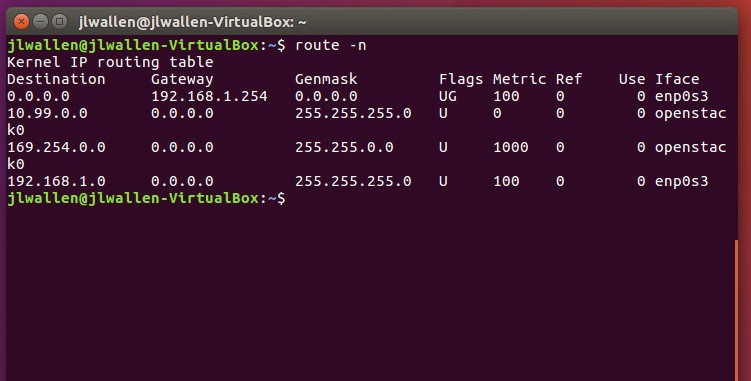The width and height of the screenshot is (751, 381).
Task: Click the terminal's orange scrollbar handle
Action: (736, 310)
